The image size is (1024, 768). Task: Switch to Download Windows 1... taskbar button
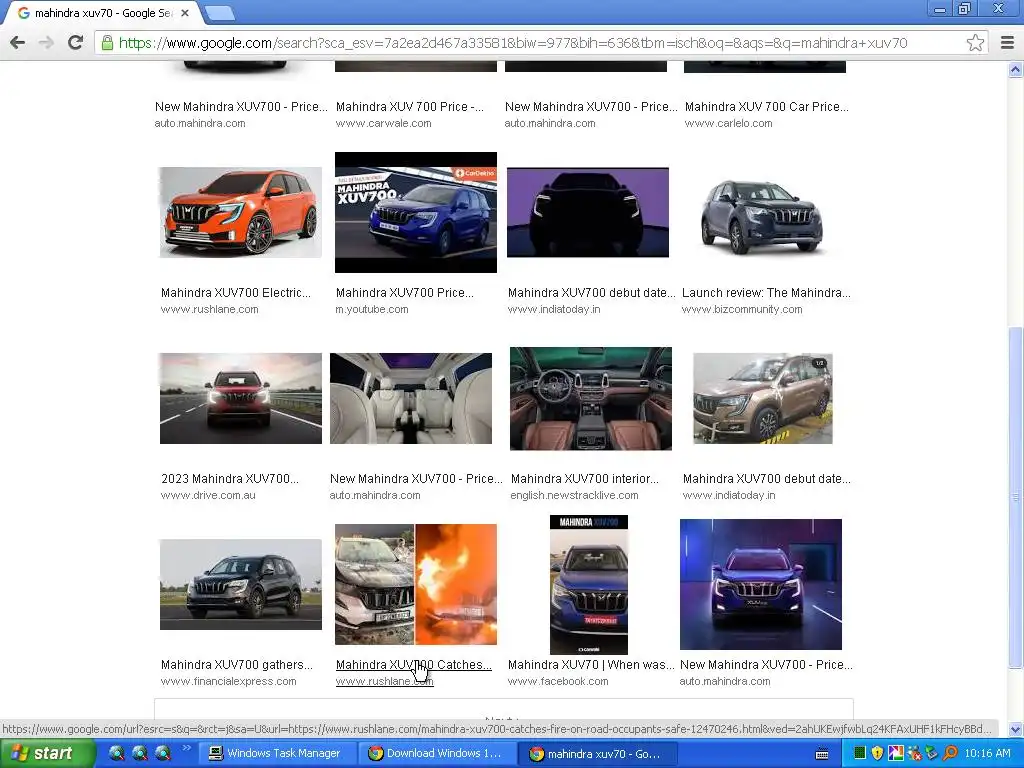(436, 753)
